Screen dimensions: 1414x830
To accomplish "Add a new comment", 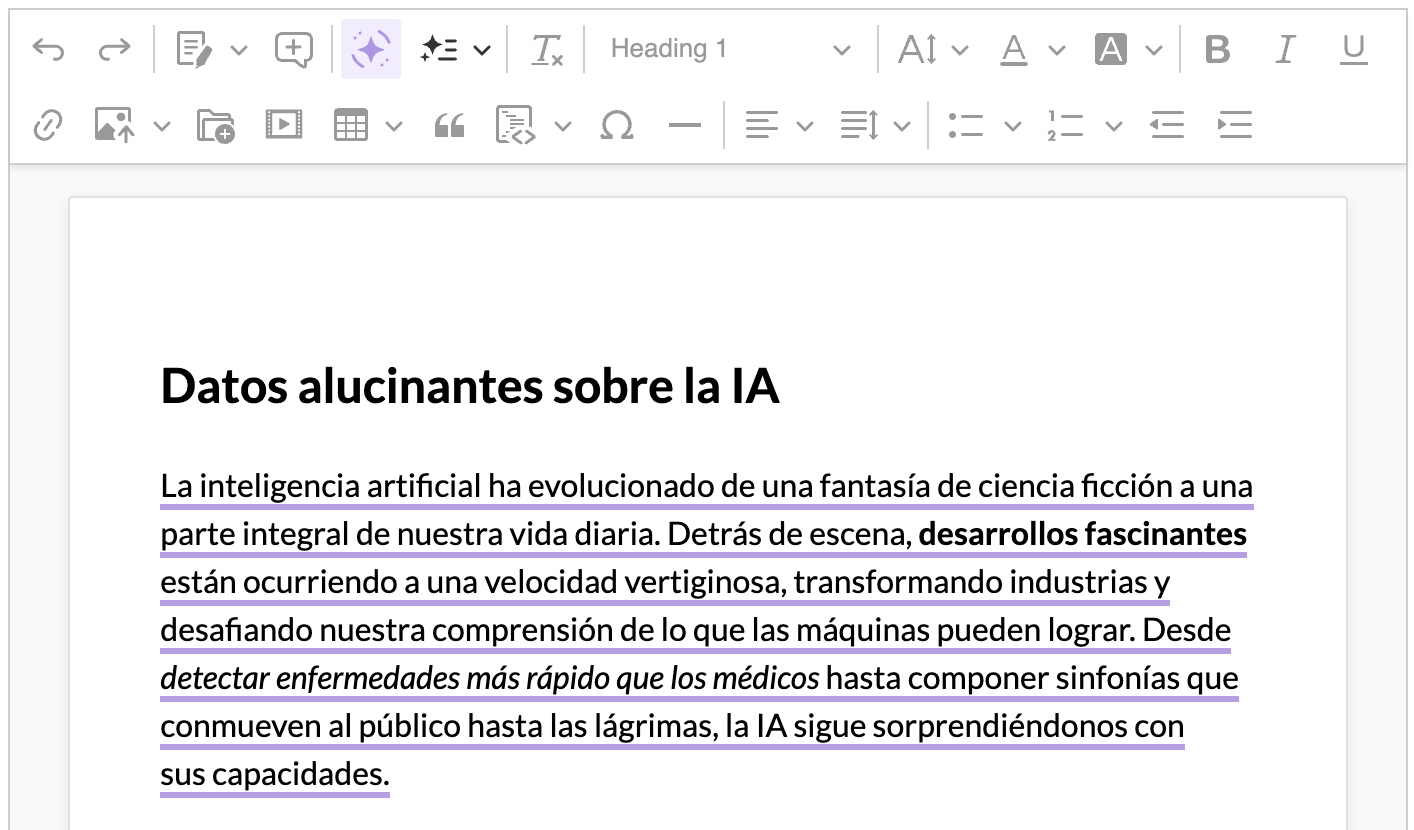I will (292, 48).
